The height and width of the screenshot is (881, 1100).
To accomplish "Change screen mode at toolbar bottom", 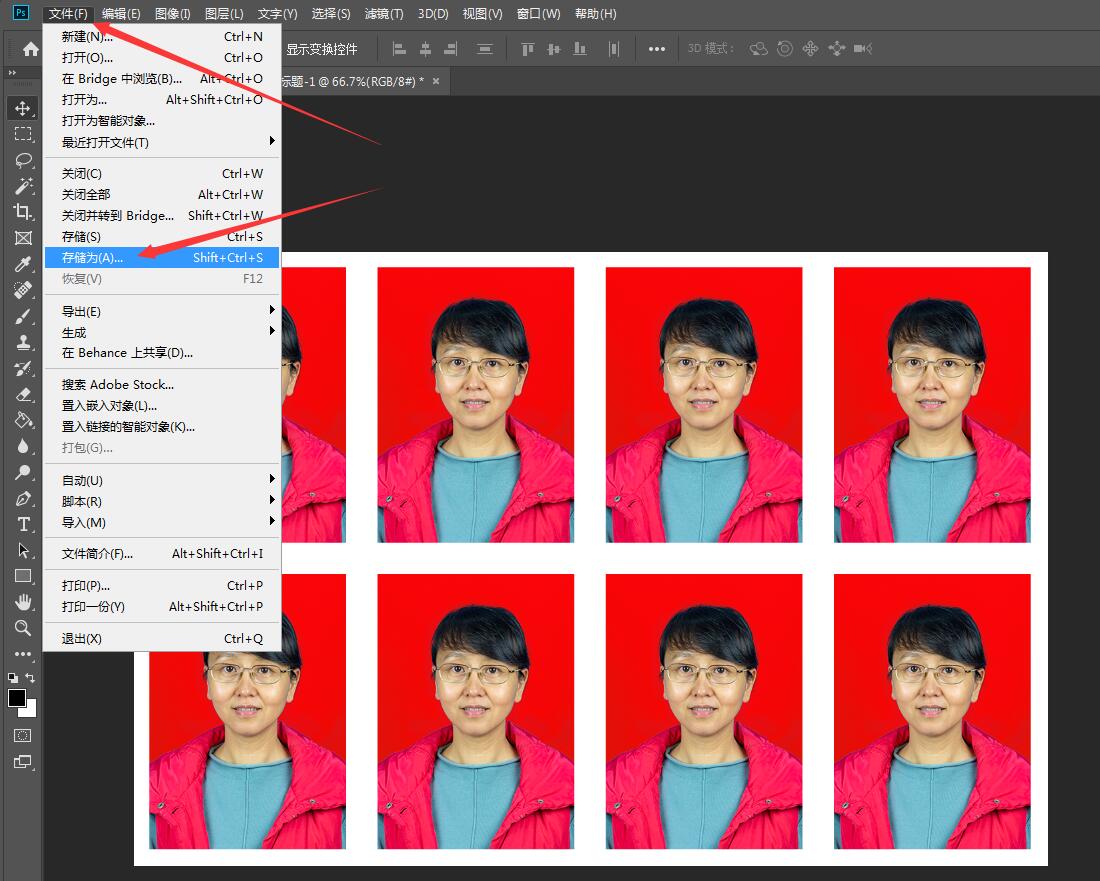I will coord(22,762).
